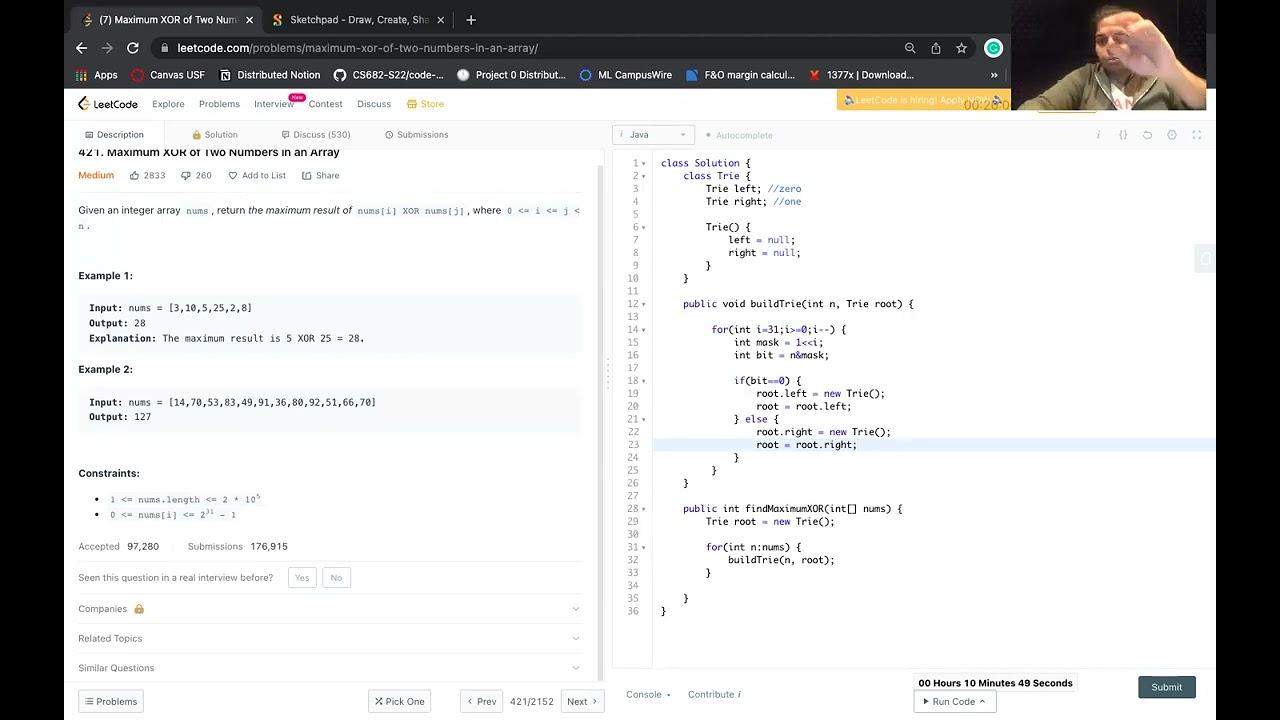Collapse the class Solution fold arrow on line 1
Image resolution: width=1280 pixels, height=720 pixels.
[644, 163]
